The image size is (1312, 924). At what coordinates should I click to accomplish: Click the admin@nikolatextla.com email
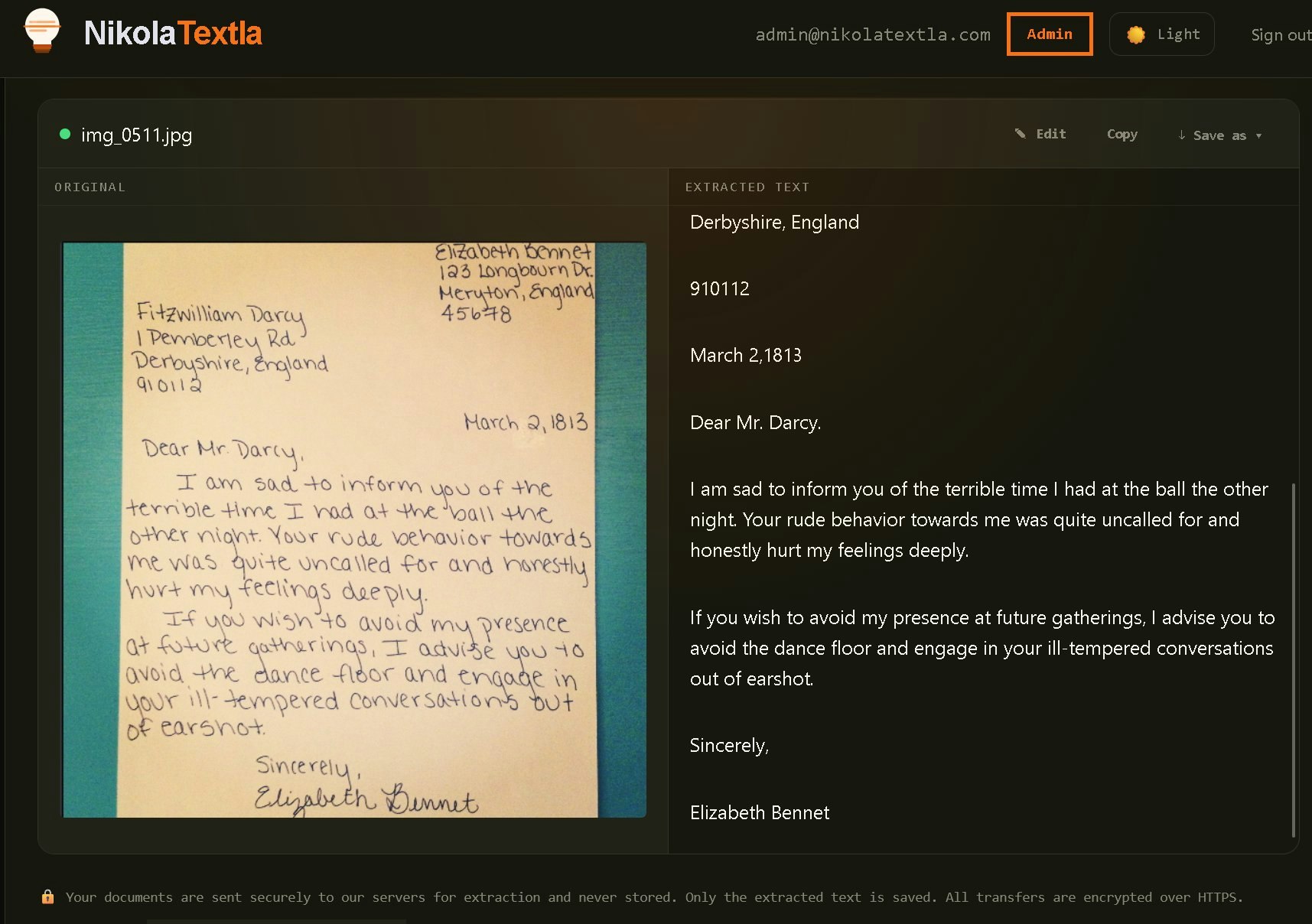[x=872, y=34]
